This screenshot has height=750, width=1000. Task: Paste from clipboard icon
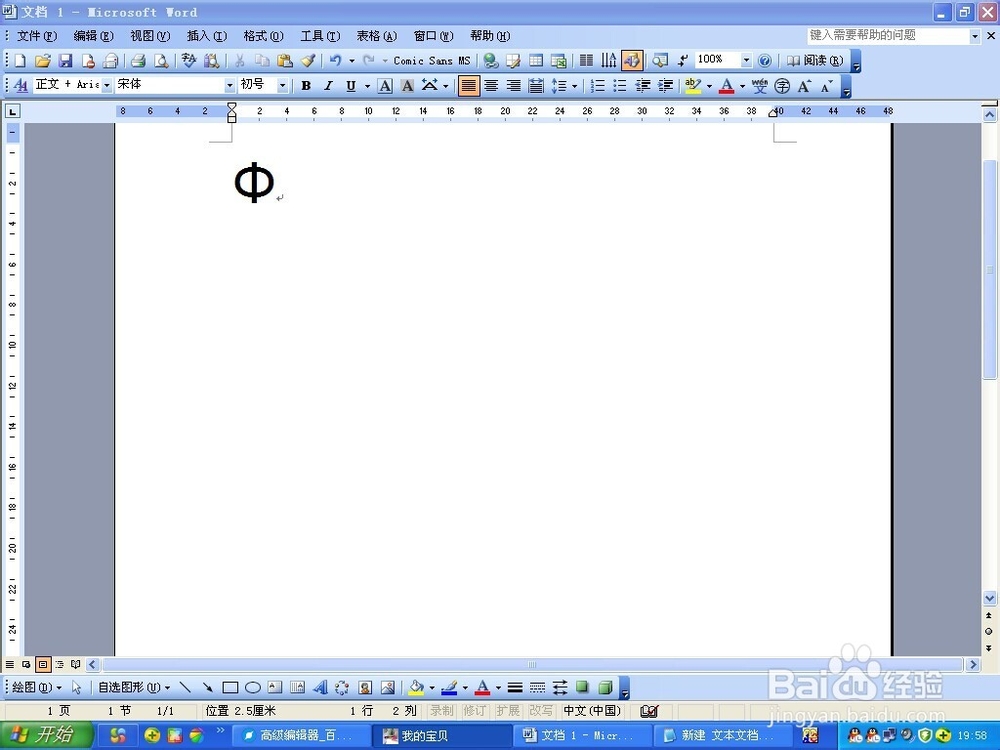[285, 61]
